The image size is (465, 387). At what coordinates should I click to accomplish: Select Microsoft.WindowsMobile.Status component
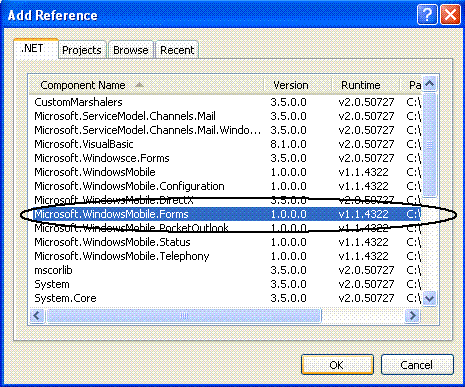click(225, 242)
